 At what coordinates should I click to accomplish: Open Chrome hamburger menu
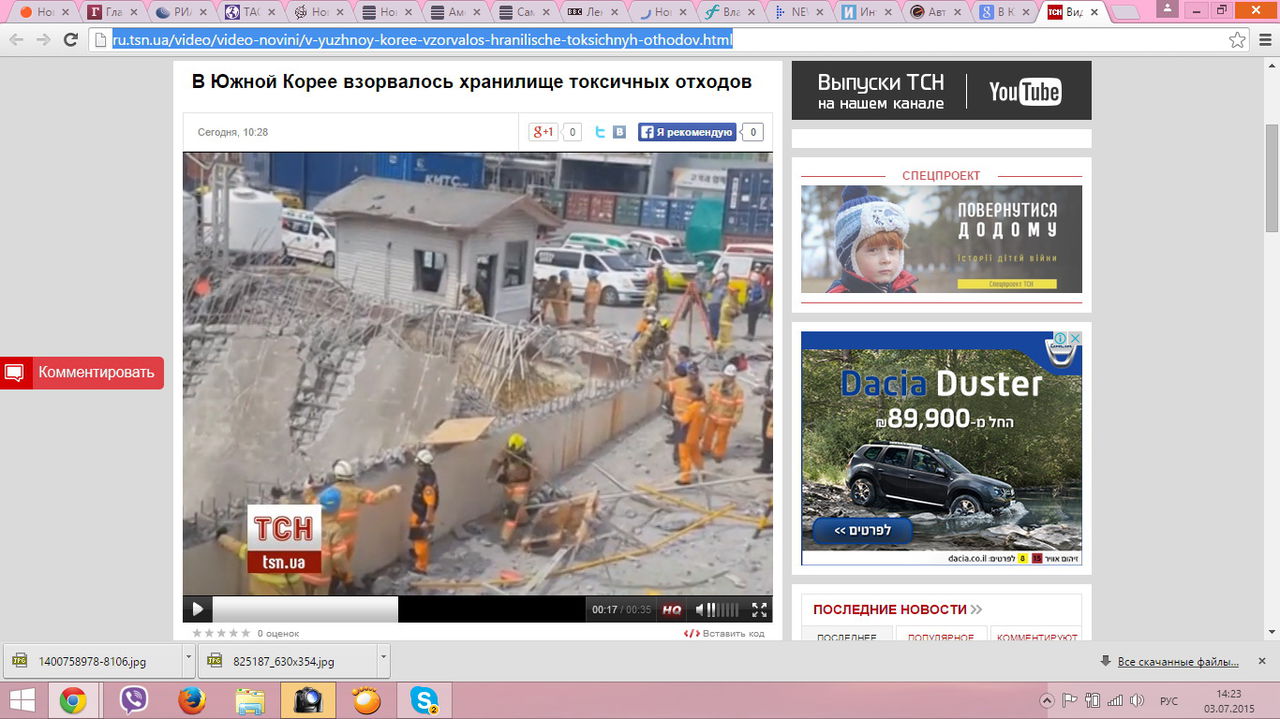(1264, 40)
